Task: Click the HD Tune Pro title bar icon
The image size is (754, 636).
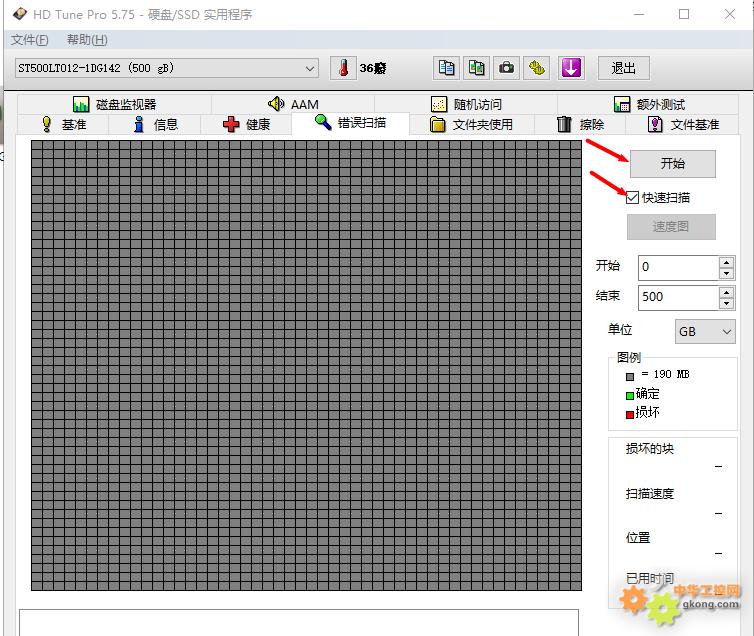Action: point(20,14)
